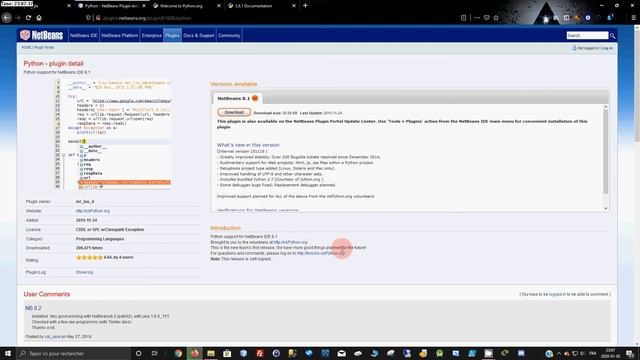
Task: Open the new tab plus button
Action: pos(305,6)
